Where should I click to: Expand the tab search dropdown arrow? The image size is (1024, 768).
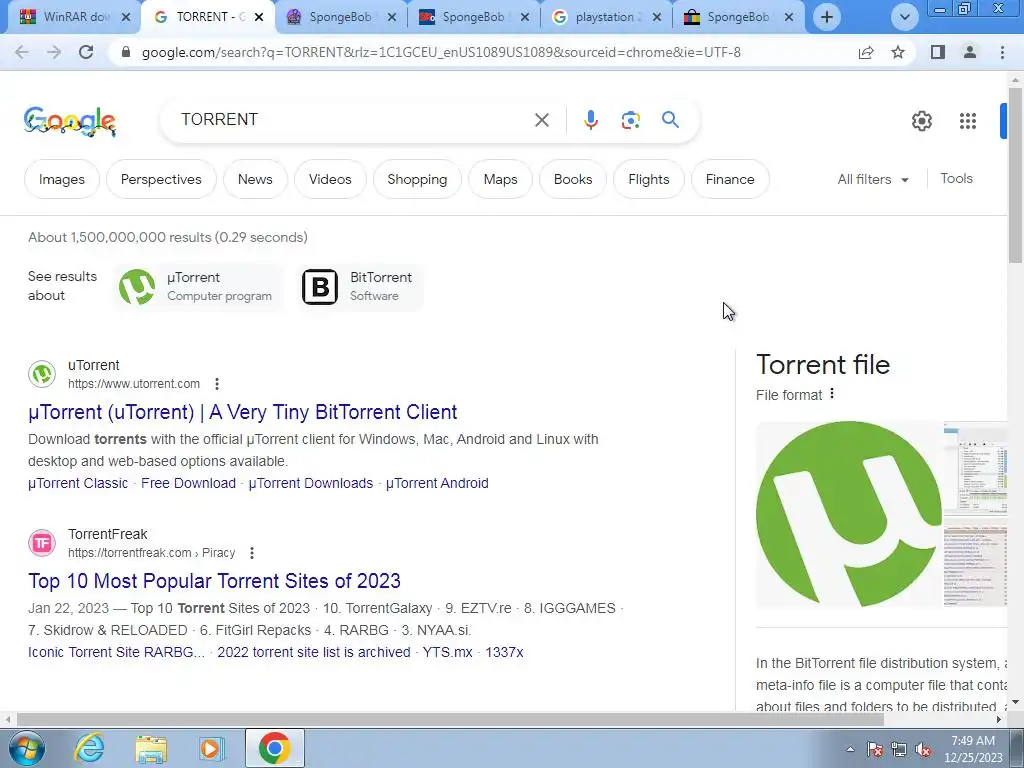(904, 17)
